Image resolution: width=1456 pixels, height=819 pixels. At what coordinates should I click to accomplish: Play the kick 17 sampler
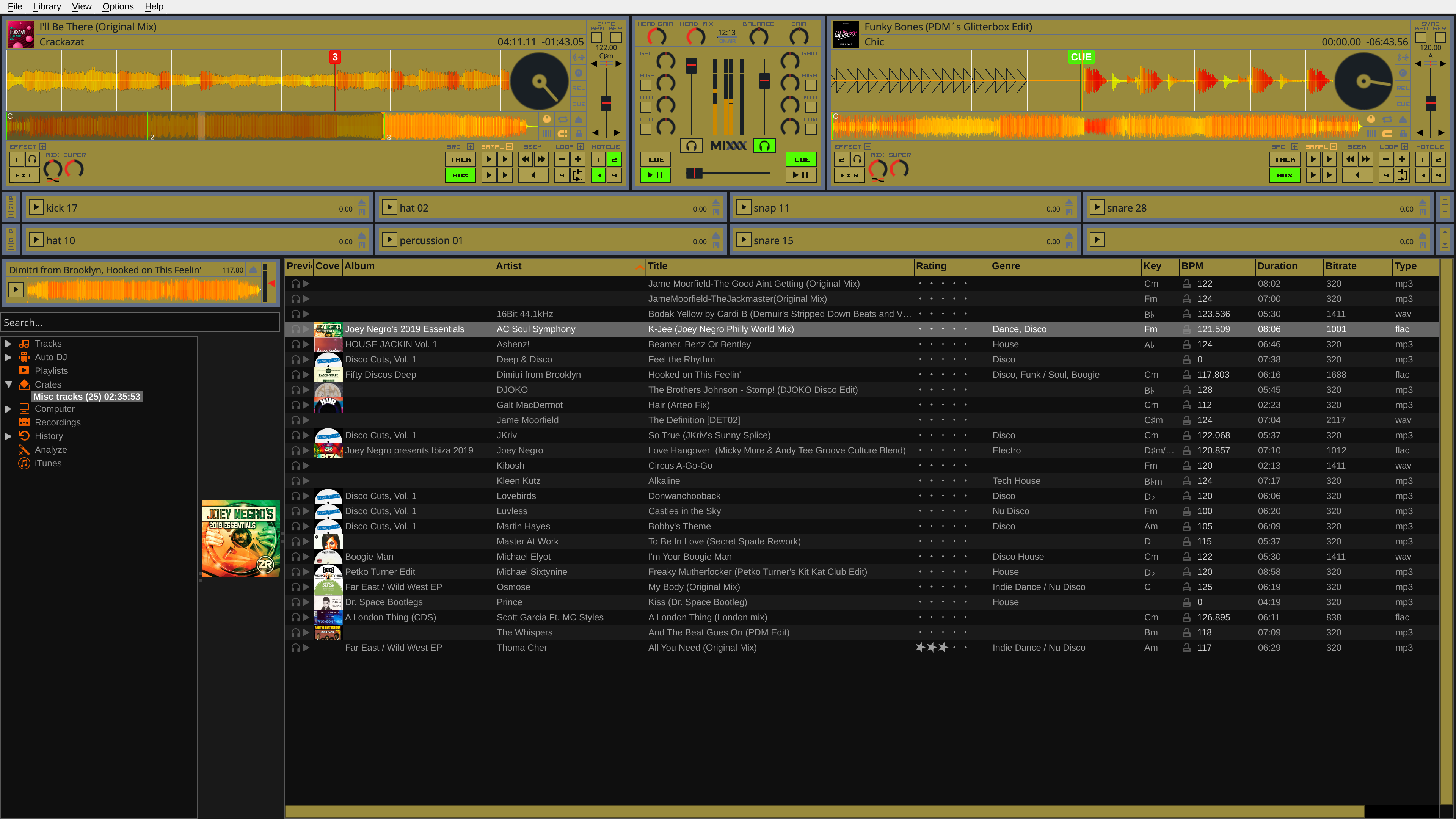36,207
